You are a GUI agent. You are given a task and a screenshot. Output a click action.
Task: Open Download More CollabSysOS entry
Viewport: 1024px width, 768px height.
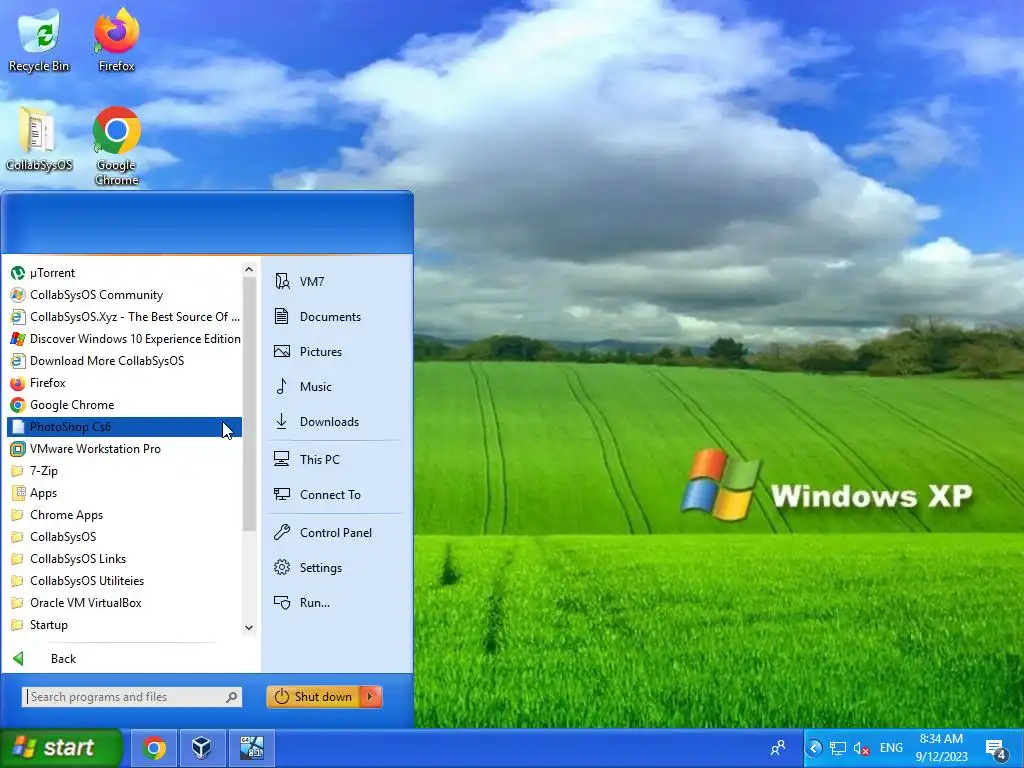(124, 361)
